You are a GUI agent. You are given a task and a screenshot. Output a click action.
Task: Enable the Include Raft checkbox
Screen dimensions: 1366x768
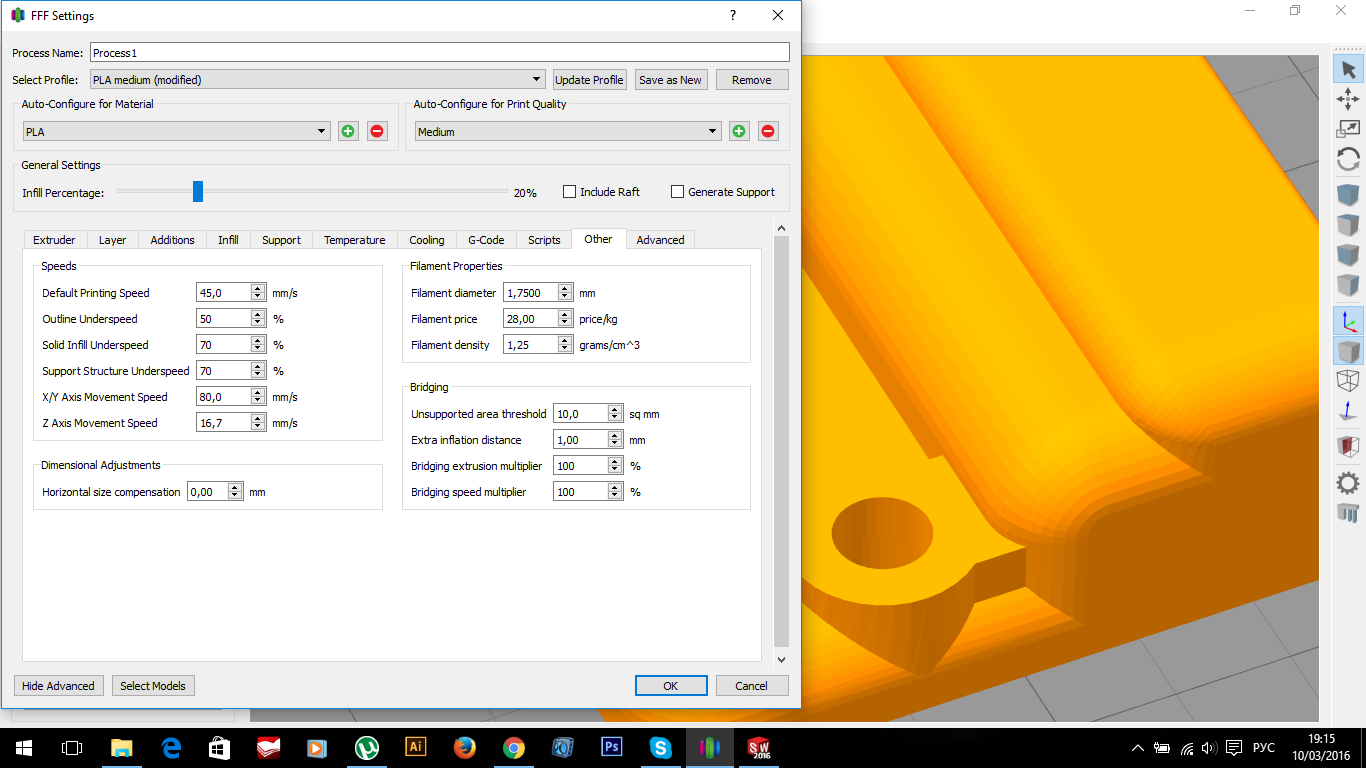pos(570,192)
